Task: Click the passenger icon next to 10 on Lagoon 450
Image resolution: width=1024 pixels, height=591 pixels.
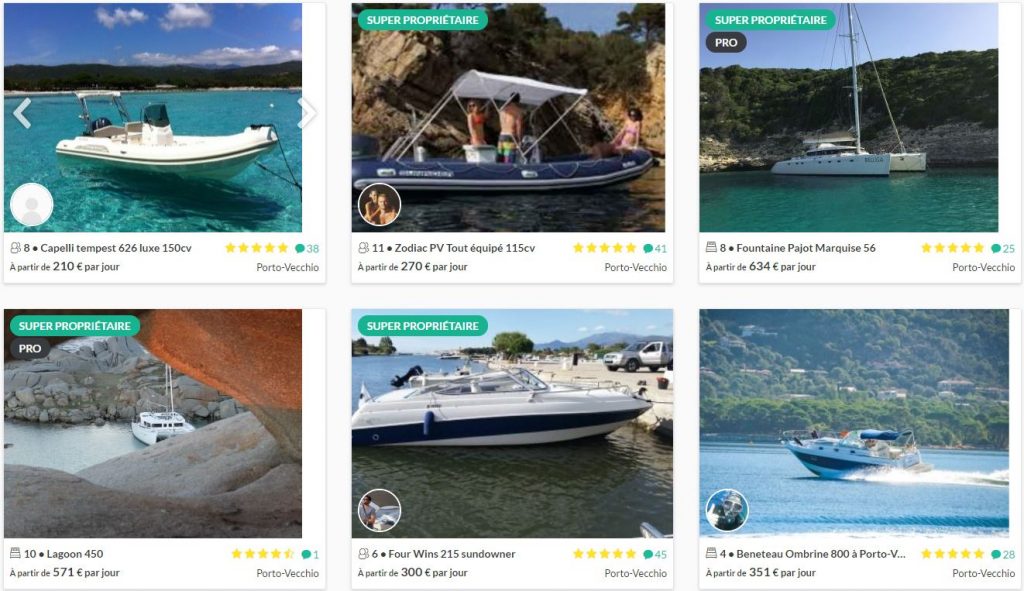Action: coord(15,553)
